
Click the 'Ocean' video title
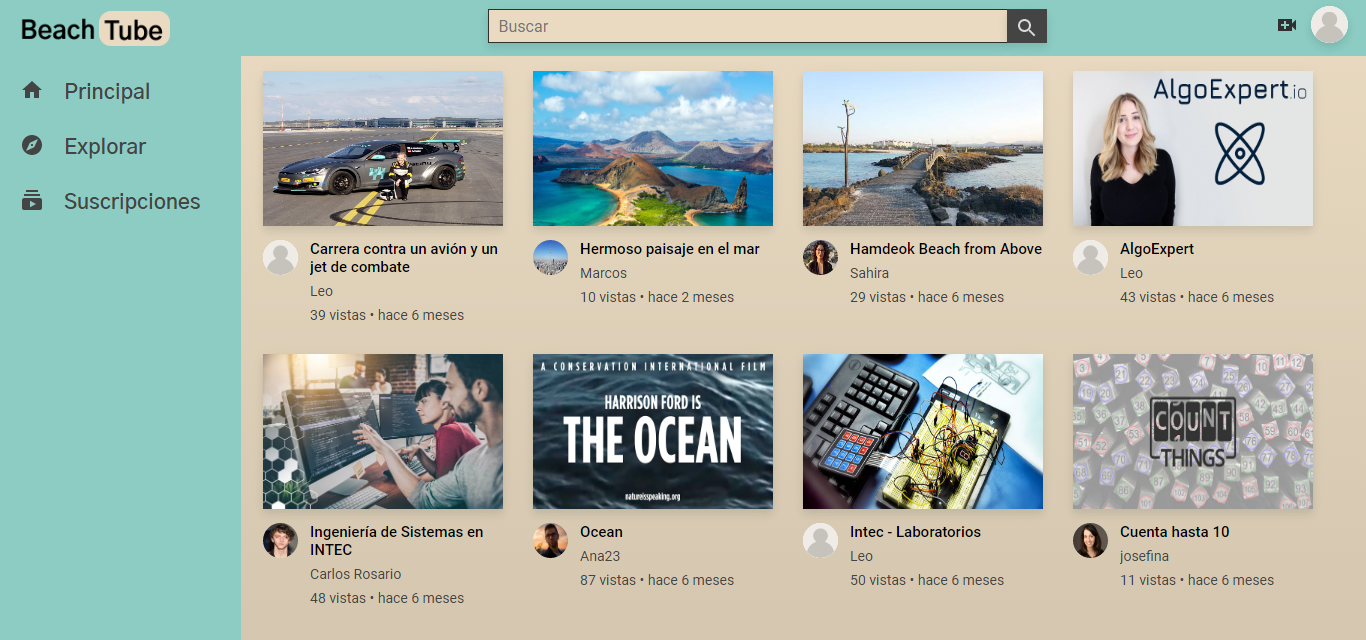click(x=601, y=532)
